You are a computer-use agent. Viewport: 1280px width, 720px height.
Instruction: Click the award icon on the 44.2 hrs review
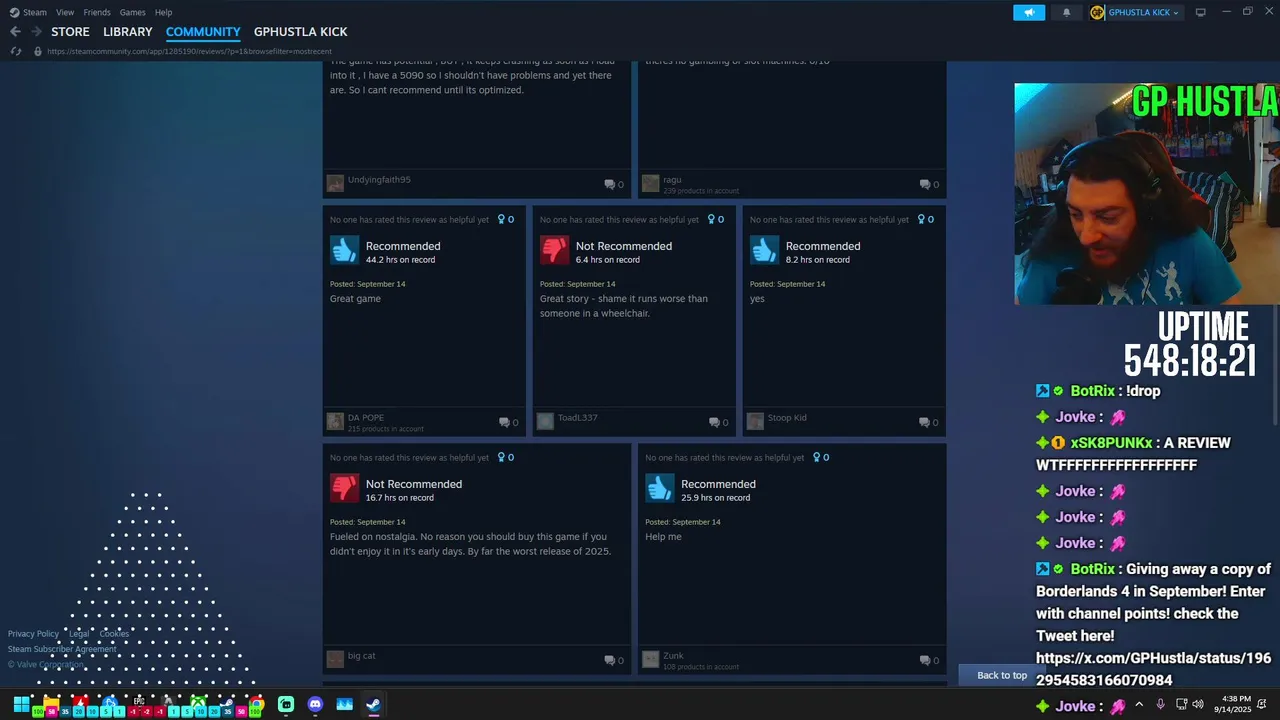click(x=501, y=219)
